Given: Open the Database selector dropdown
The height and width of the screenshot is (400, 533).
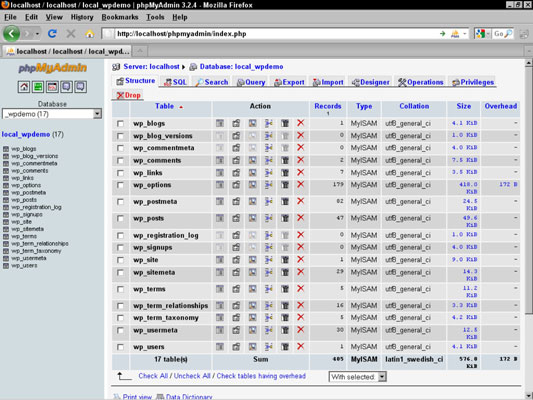Looking at the screenshot, I should click(52, 114).
